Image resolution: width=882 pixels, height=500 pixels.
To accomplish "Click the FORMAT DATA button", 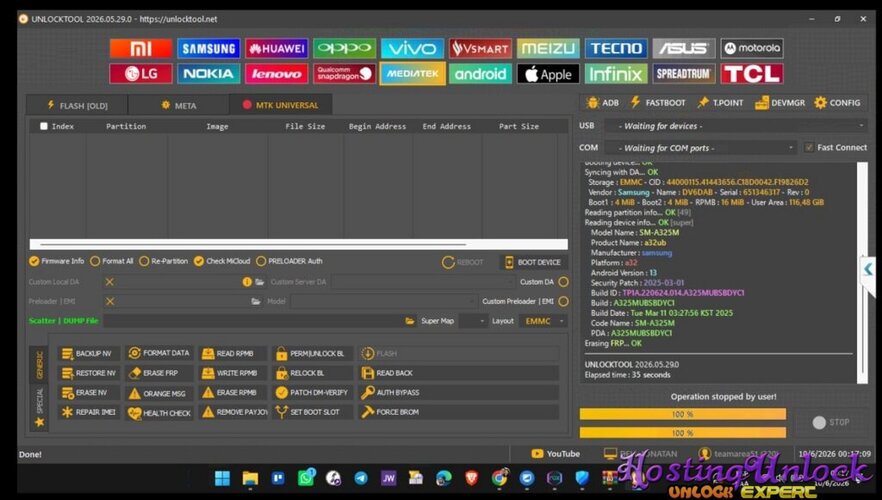I will pyautogui.click(x=160, y=353).
